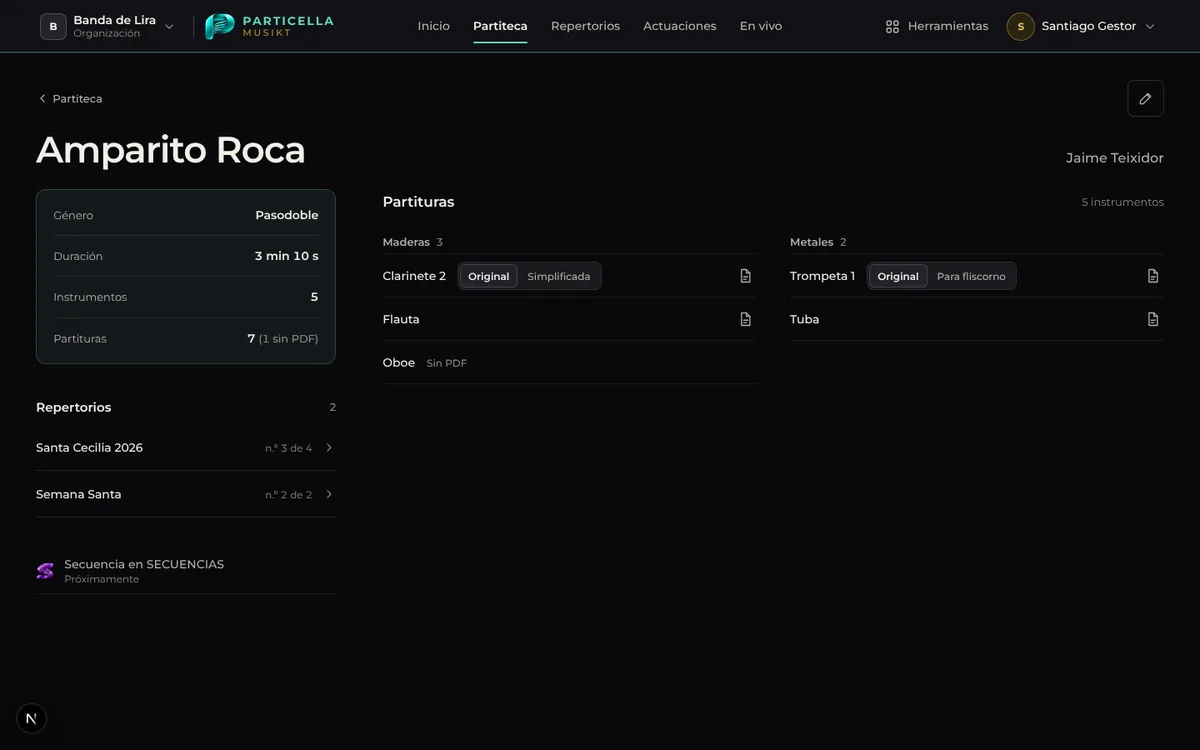Open Santa Cecilia 2026 repertoire chevron
Viewport: 1200px width, 750px height.
(329, 448)
